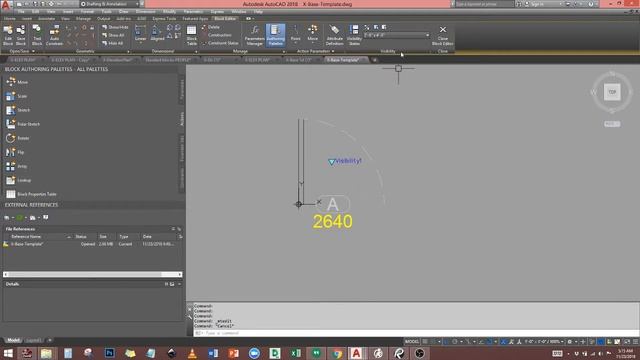Open the annotation scale dropdown in status bar

point(543,341)
